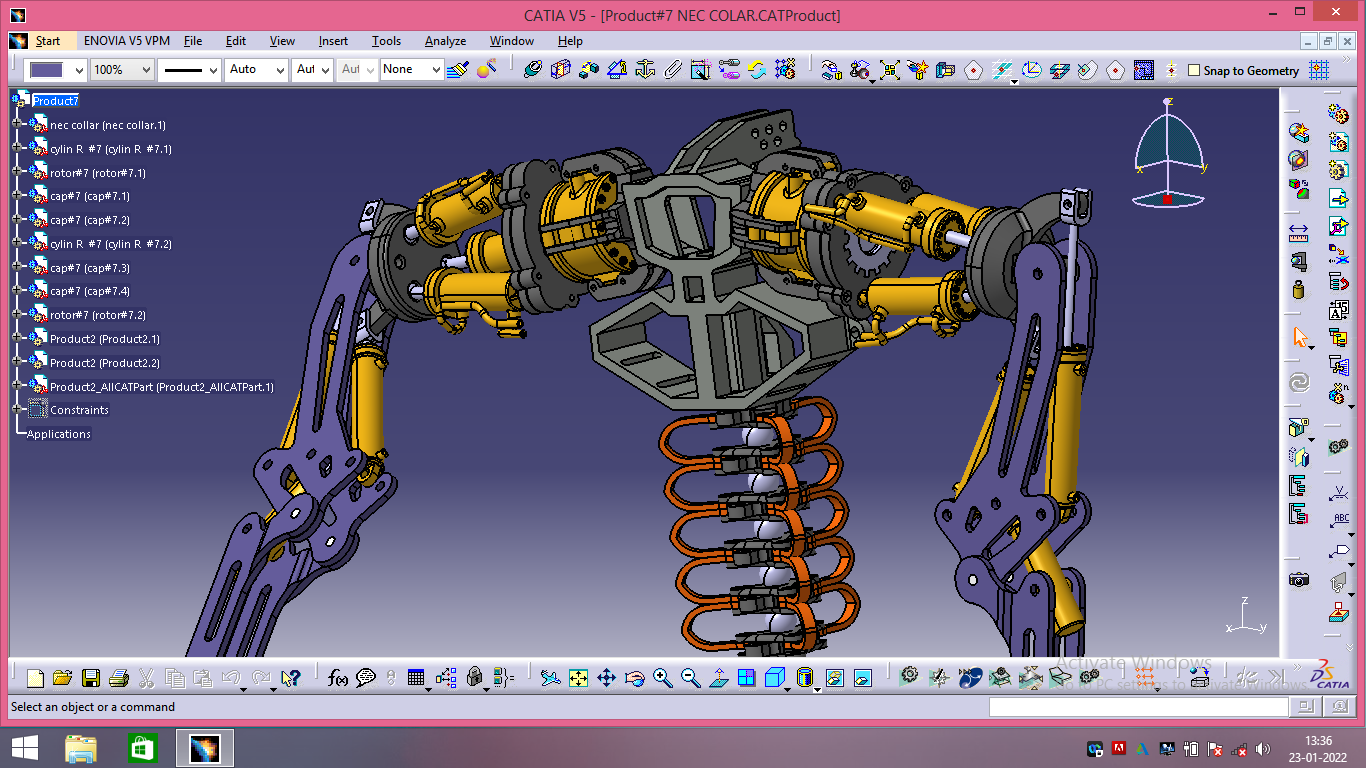This screenshot has height=768, width=1366.
Task: Open the Analyze menu
Action: [445, 41]
